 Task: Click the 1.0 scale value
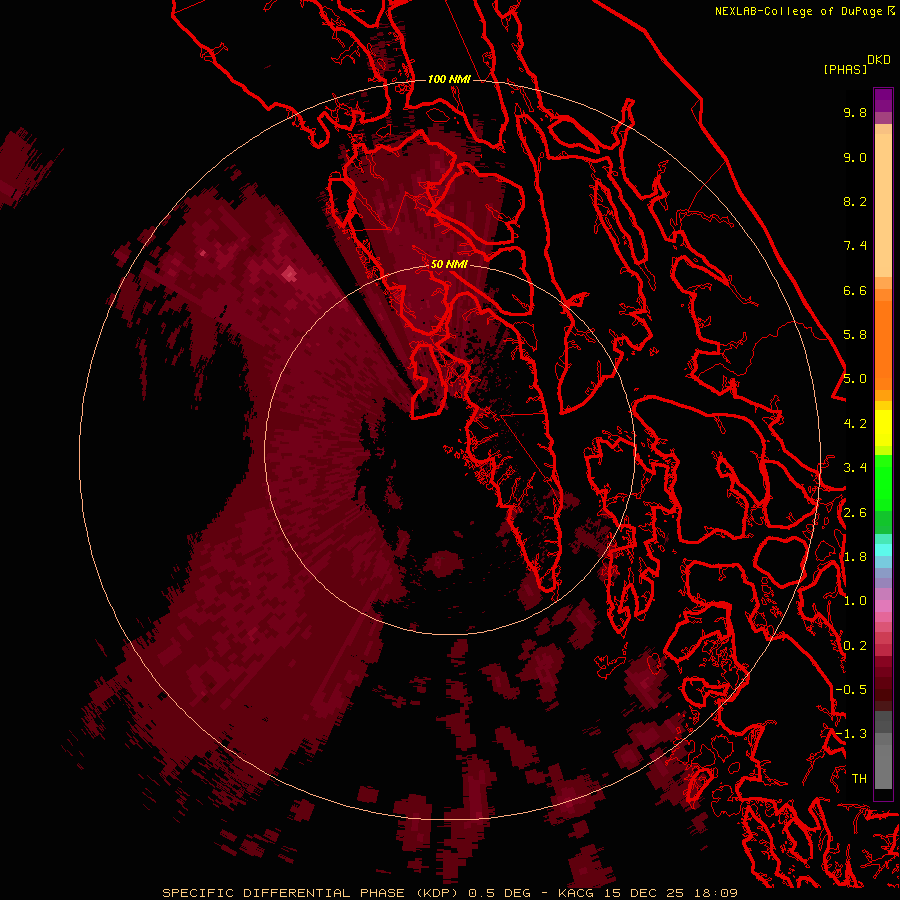pyautogui.click(x=855, y=601)
